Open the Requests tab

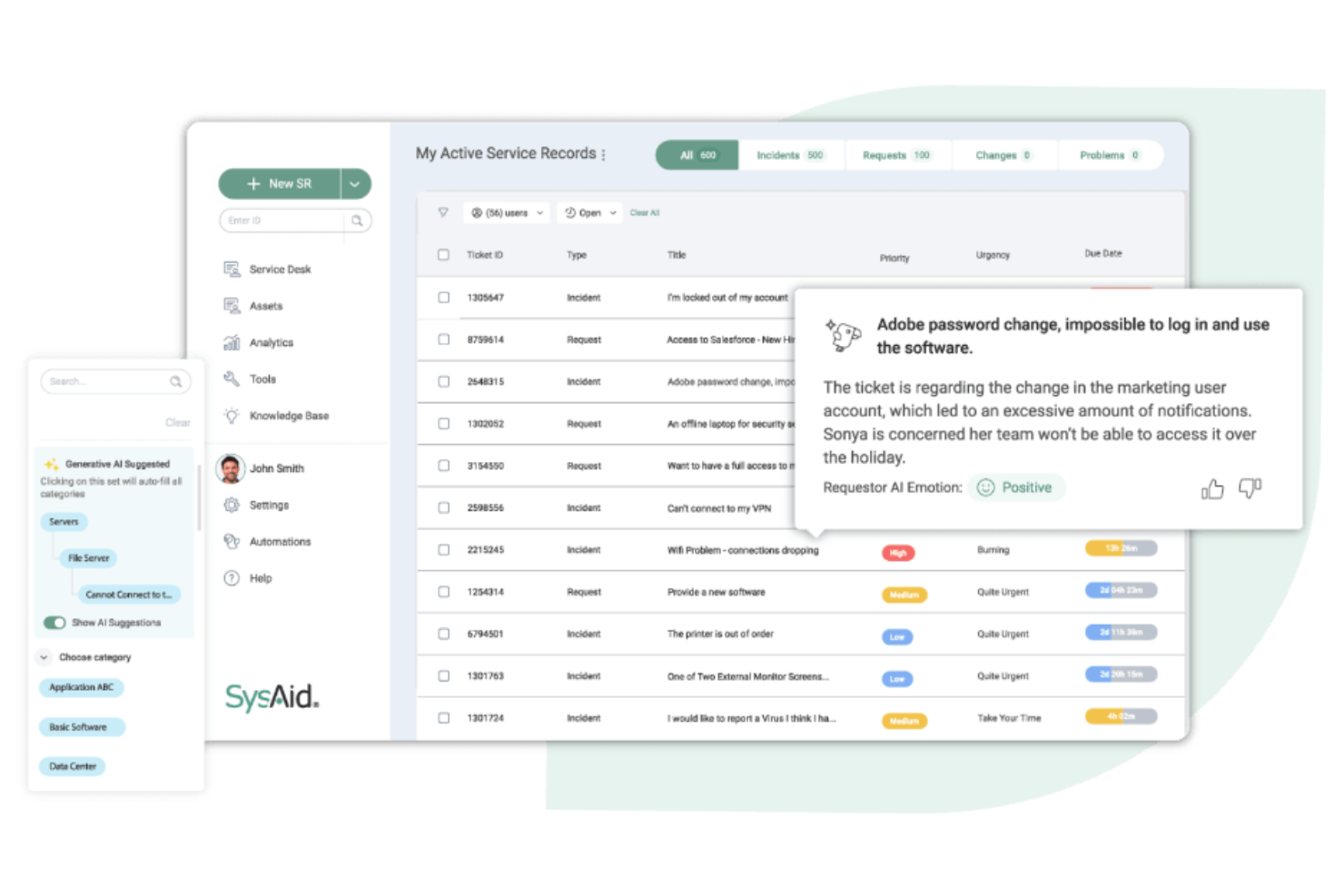895,154
